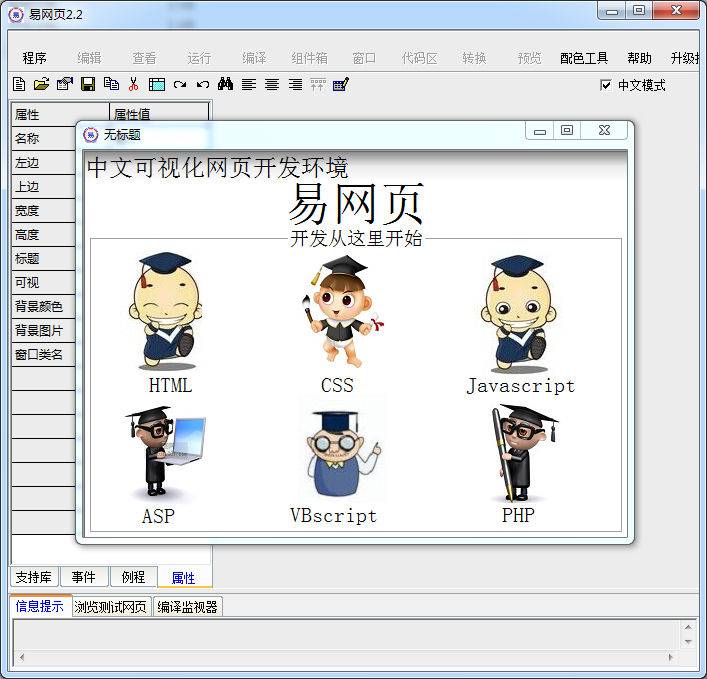707x679 pixels.
Task: Click the New file toolbar icon
Action: coord(19,85)
